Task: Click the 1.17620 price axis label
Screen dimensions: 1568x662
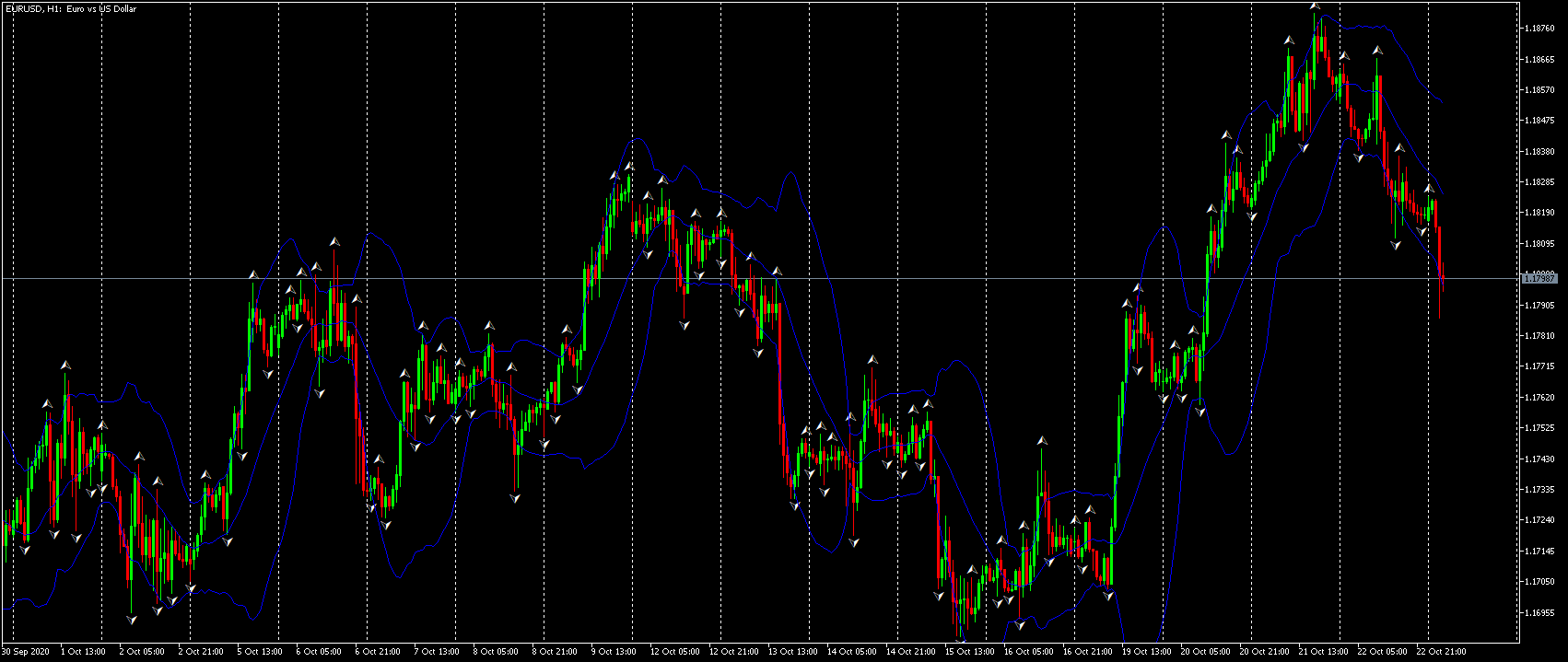Action: 1540,398
